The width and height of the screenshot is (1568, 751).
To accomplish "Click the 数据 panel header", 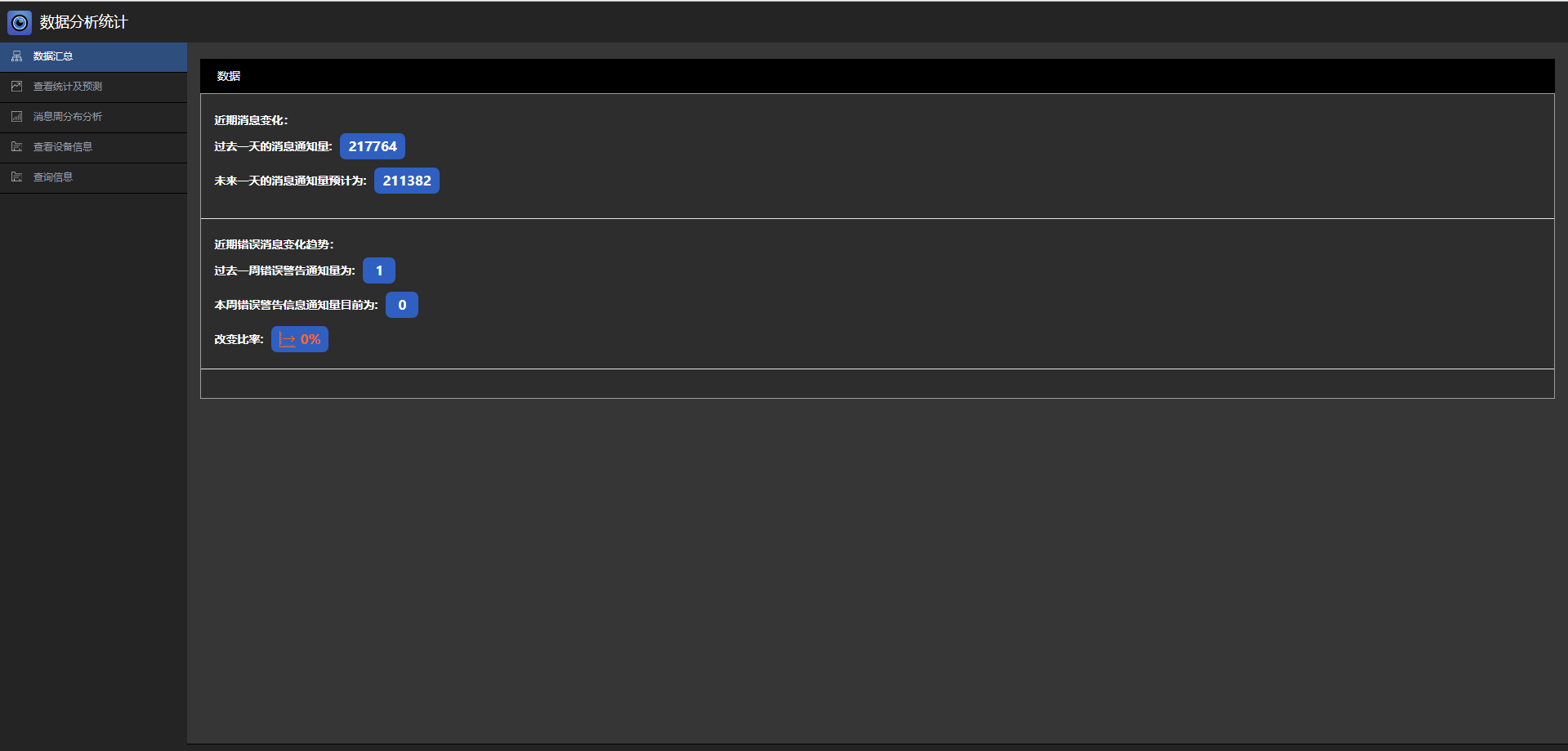I will point(878,76).
